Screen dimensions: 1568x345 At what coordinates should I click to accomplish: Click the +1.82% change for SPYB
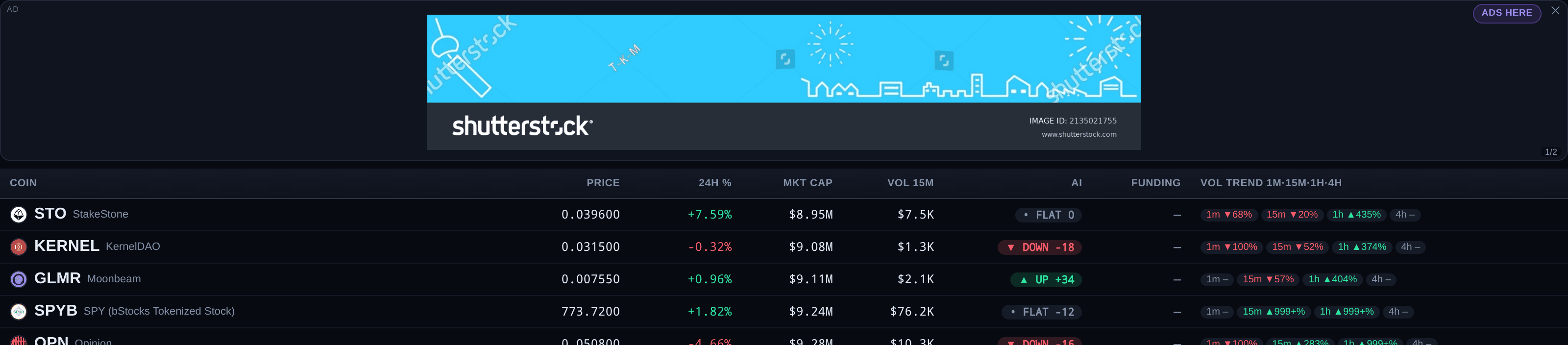pyautogui.click(x=710, y=311)
